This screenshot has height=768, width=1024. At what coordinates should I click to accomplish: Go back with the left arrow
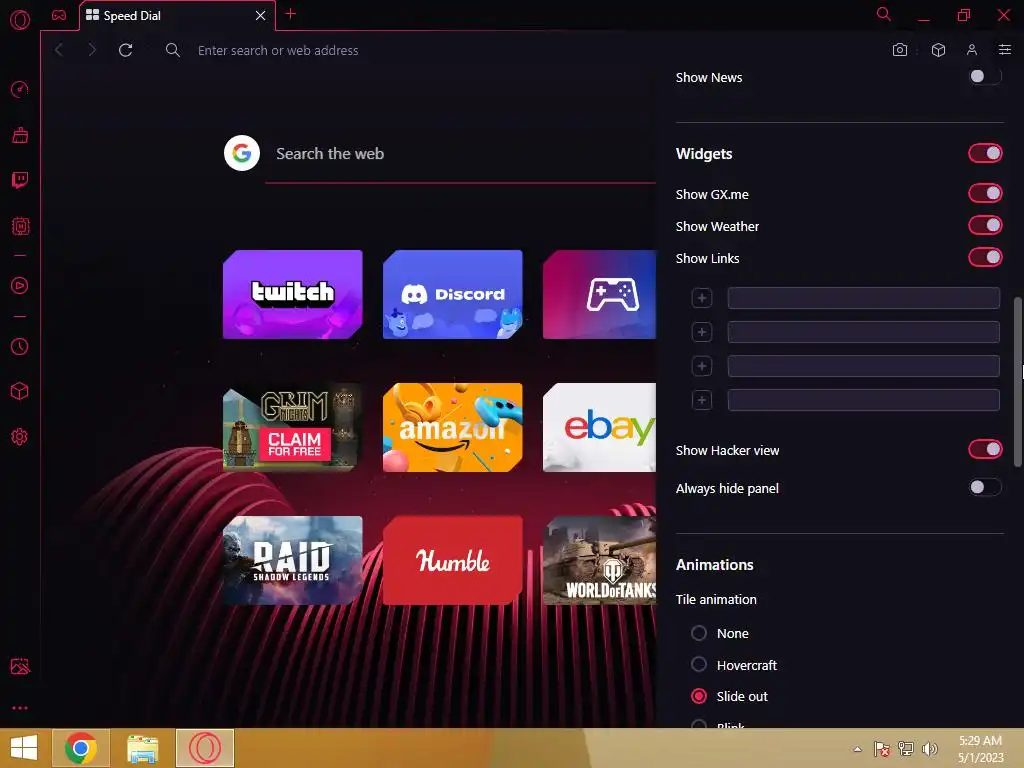[59, 50]
